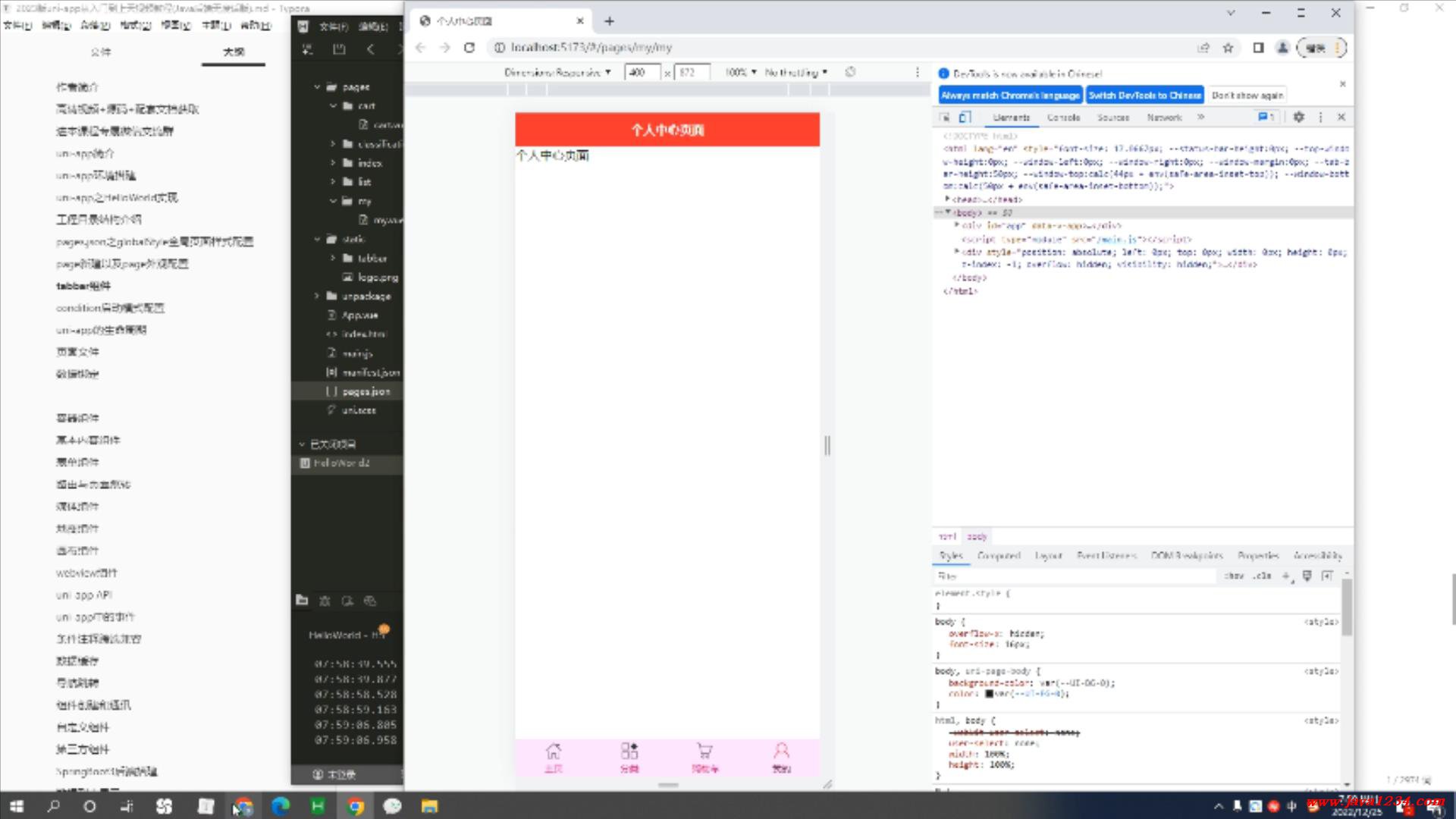Click the black color swatch in styles
Screen dimensions: 1456x819
989,694
